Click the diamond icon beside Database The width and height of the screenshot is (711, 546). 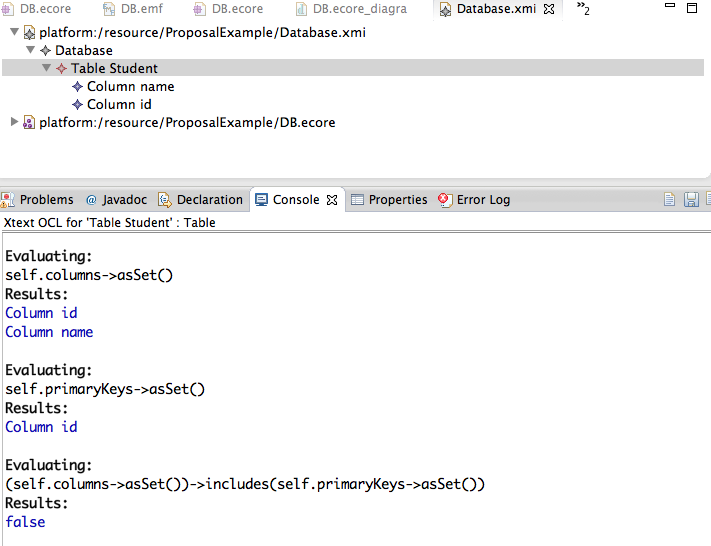pyautogui.click(x=45, y=50)
